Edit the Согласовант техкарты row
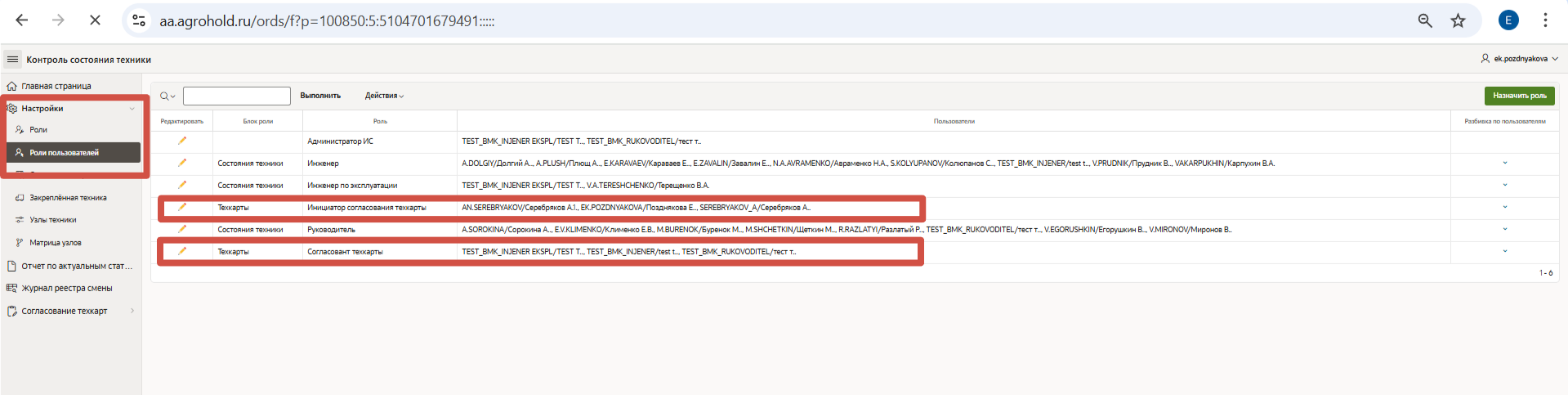Screen dimensions: 1568x395 point(182,251)
